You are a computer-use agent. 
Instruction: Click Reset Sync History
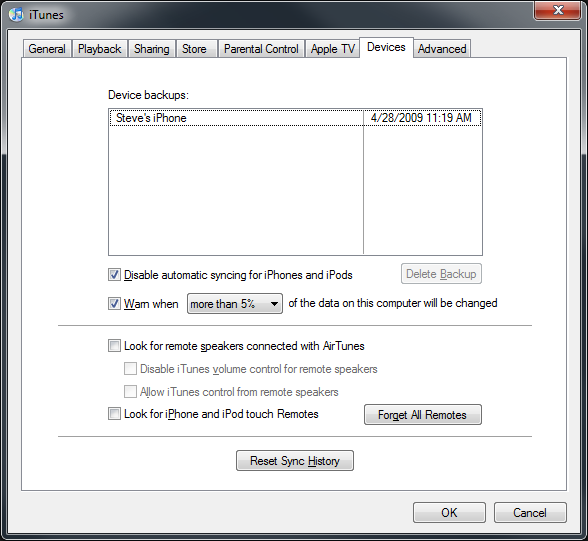pyautogui.click(x=295, y=460)
